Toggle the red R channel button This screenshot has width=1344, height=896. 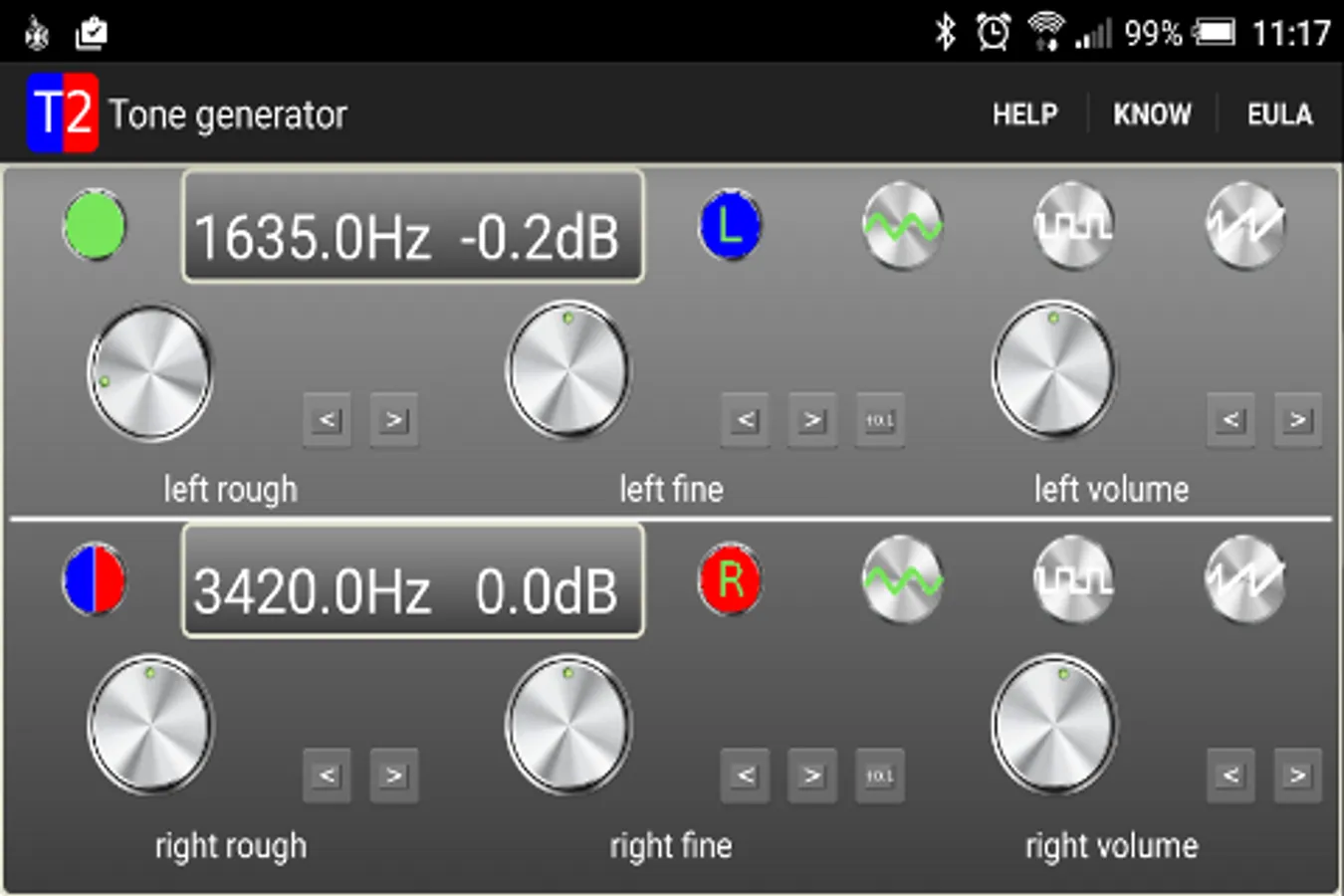(x=730, y=580)
